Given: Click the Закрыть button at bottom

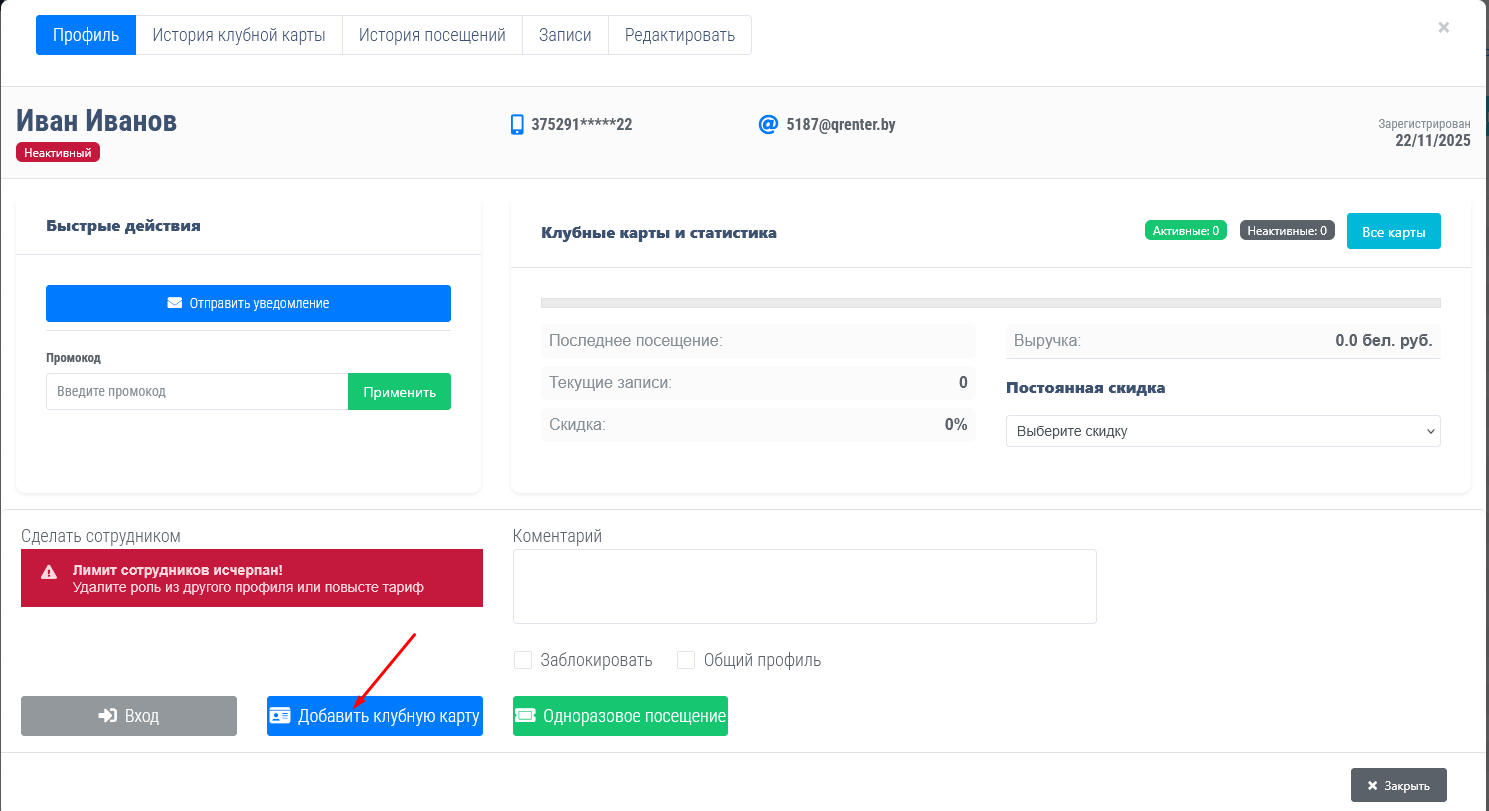Looking at the screenshot, I should point(1398,785).
